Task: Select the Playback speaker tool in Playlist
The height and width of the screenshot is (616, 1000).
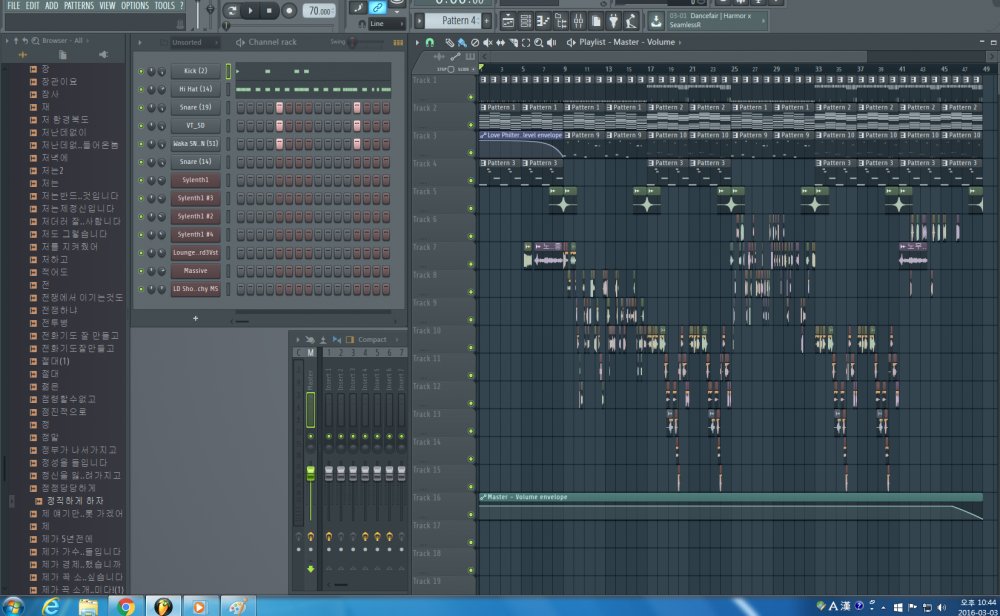Action: 552,43
